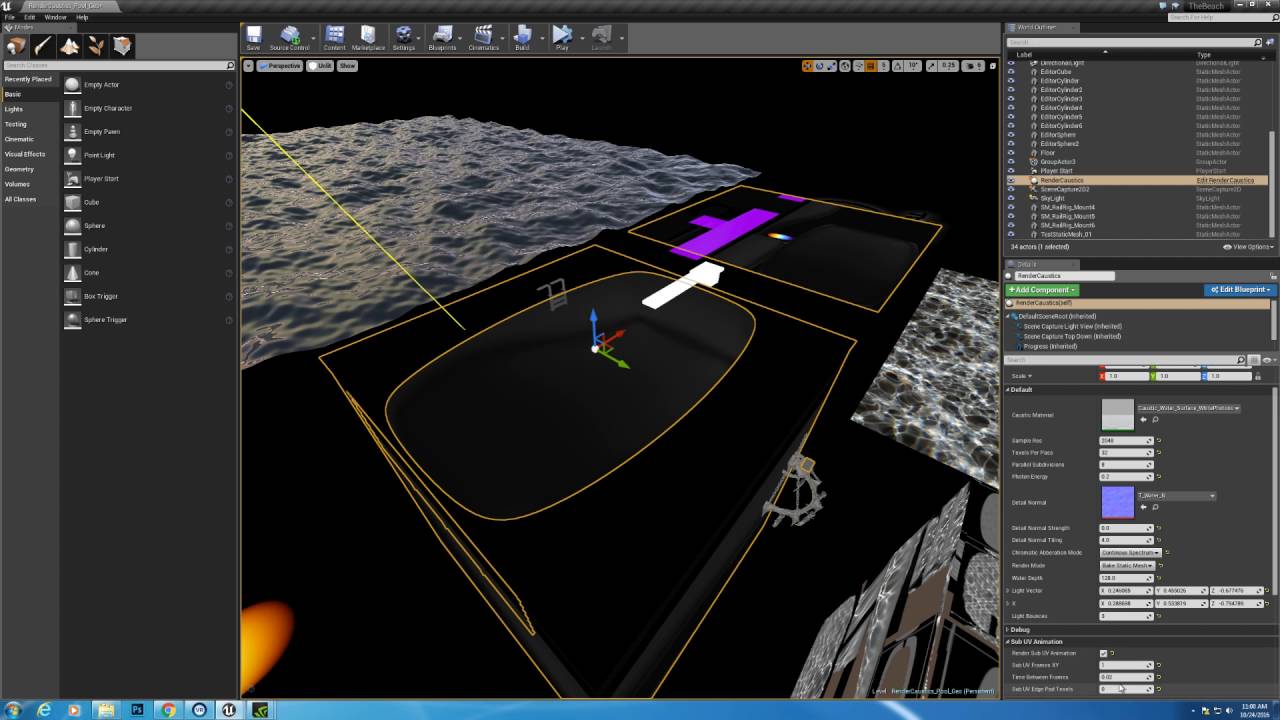The height and width of the screenshot is (720, 1280).
Task: Click Edit Blueprint button
Action: [x=1239, y=290]
